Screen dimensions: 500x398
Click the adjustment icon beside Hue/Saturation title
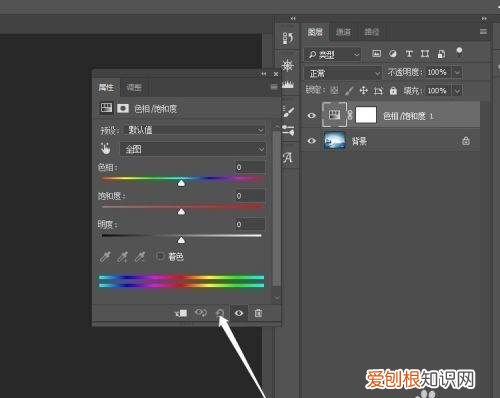[106, 108]
